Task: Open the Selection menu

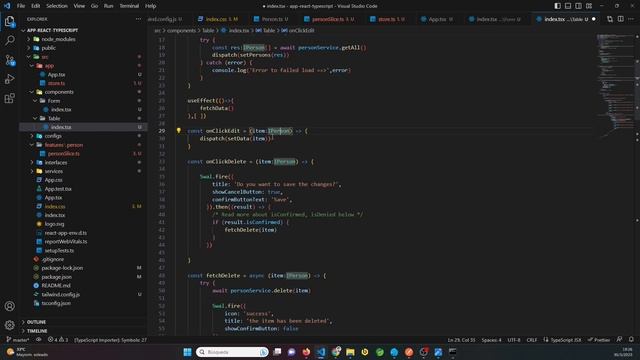Action: pyautogui.click(x=57, y=6)
